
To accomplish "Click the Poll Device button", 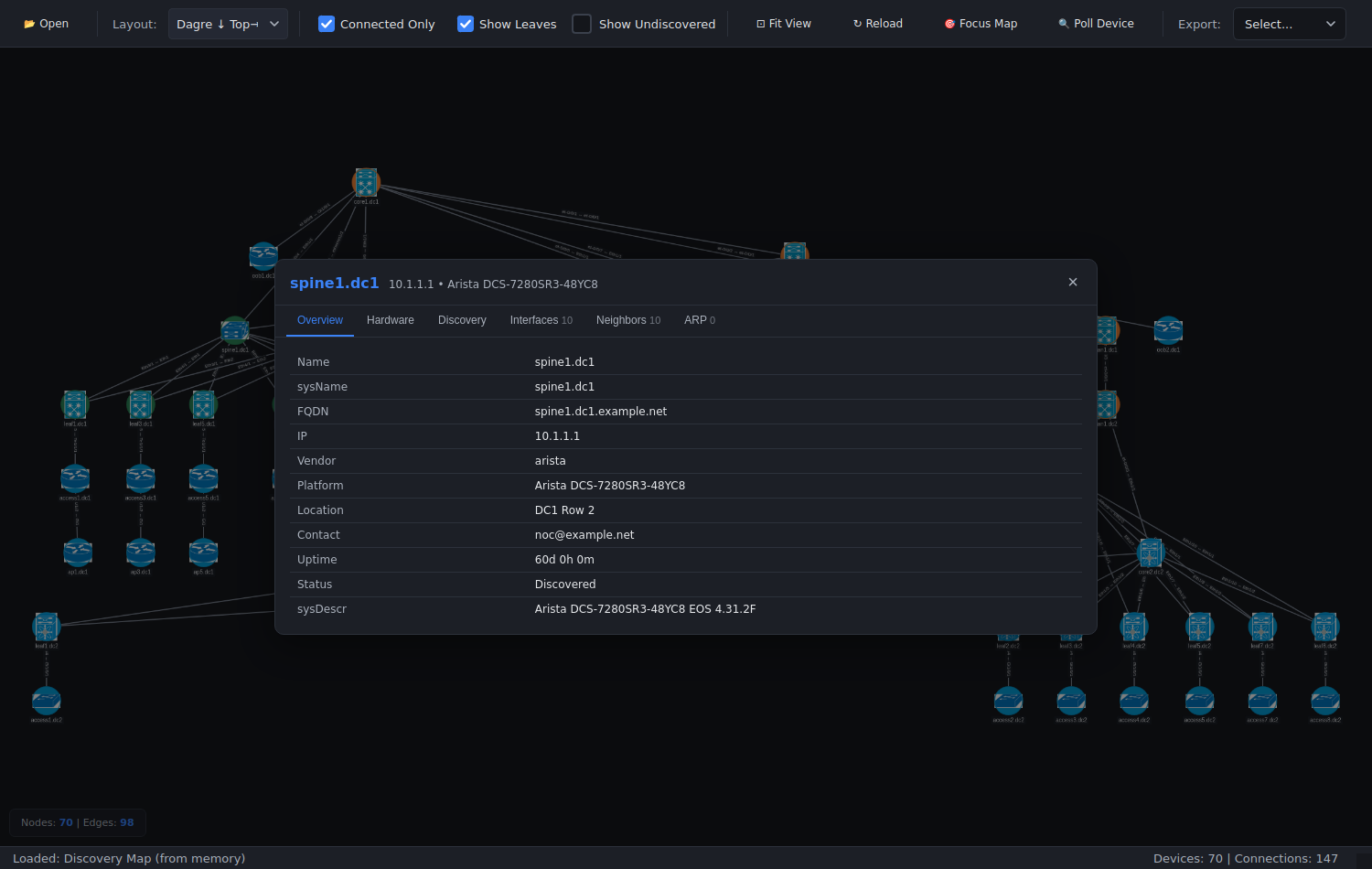I will pos(1096,24).
